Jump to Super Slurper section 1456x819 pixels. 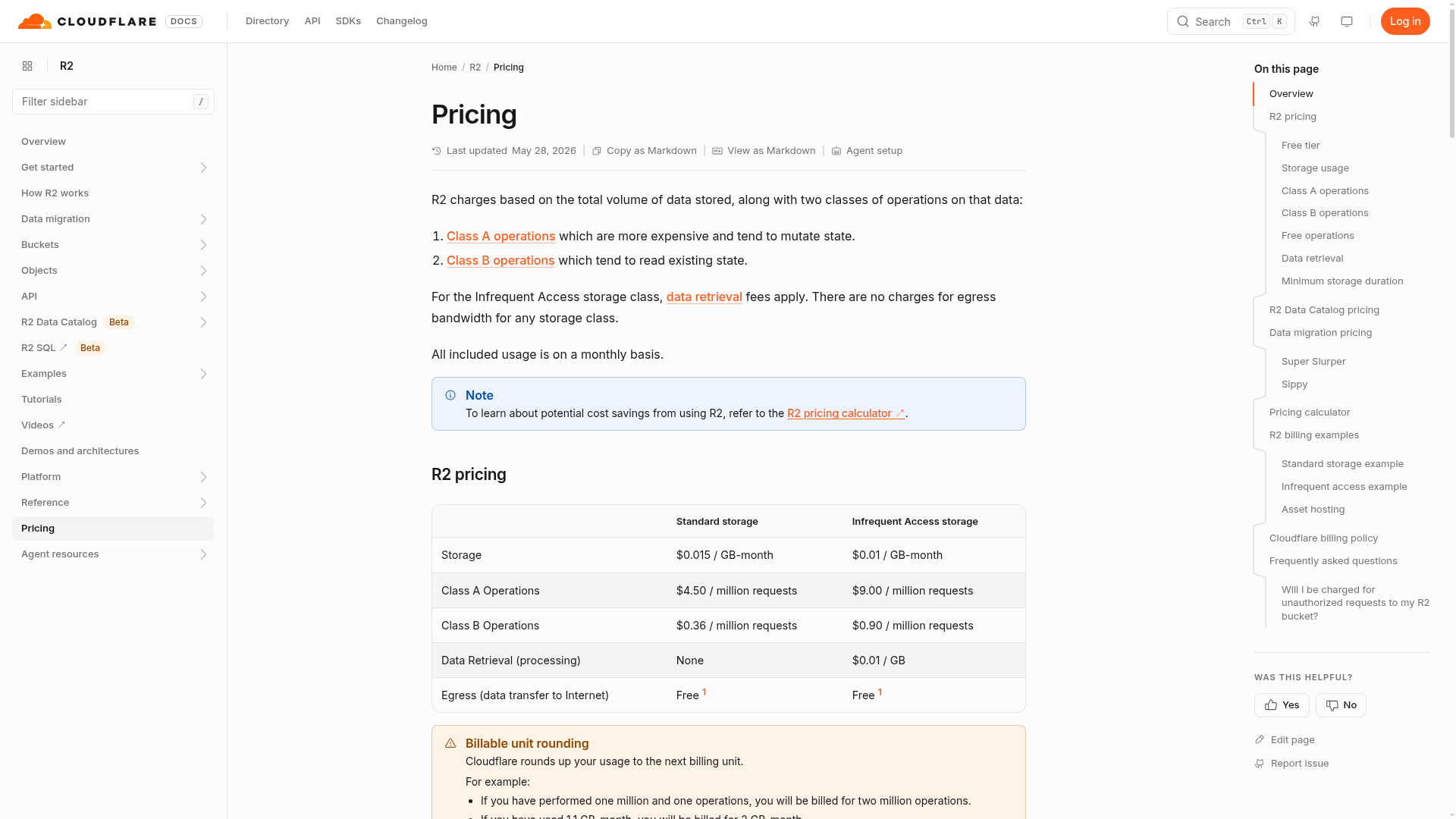pos(1313,362)
